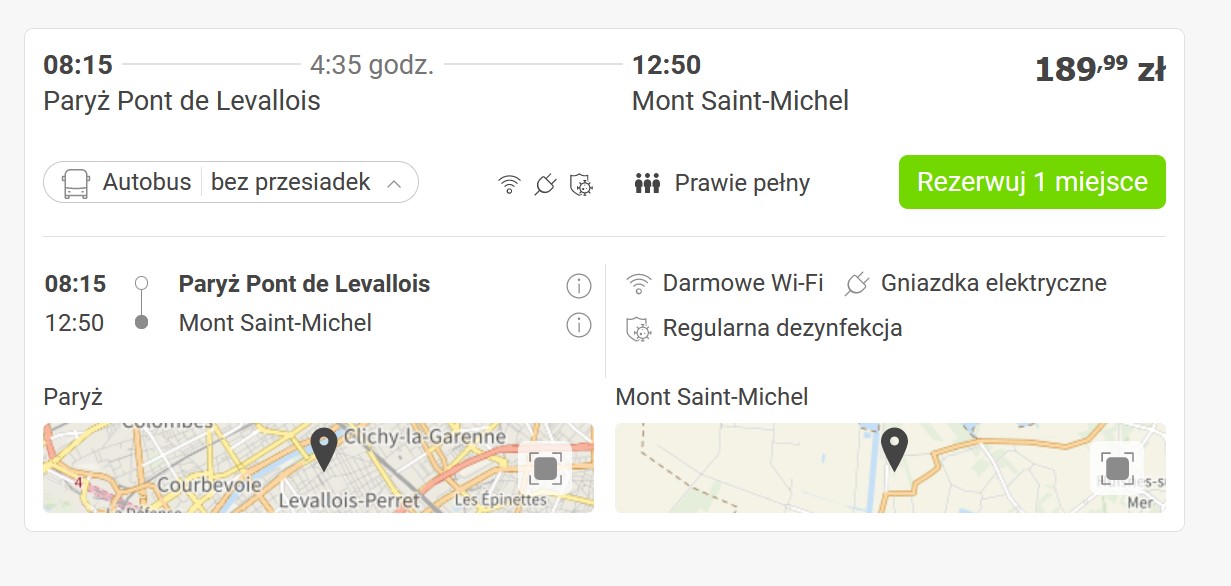
Task: Click the Gniazdka elektryczne amenity label
Action: (994, 283)
